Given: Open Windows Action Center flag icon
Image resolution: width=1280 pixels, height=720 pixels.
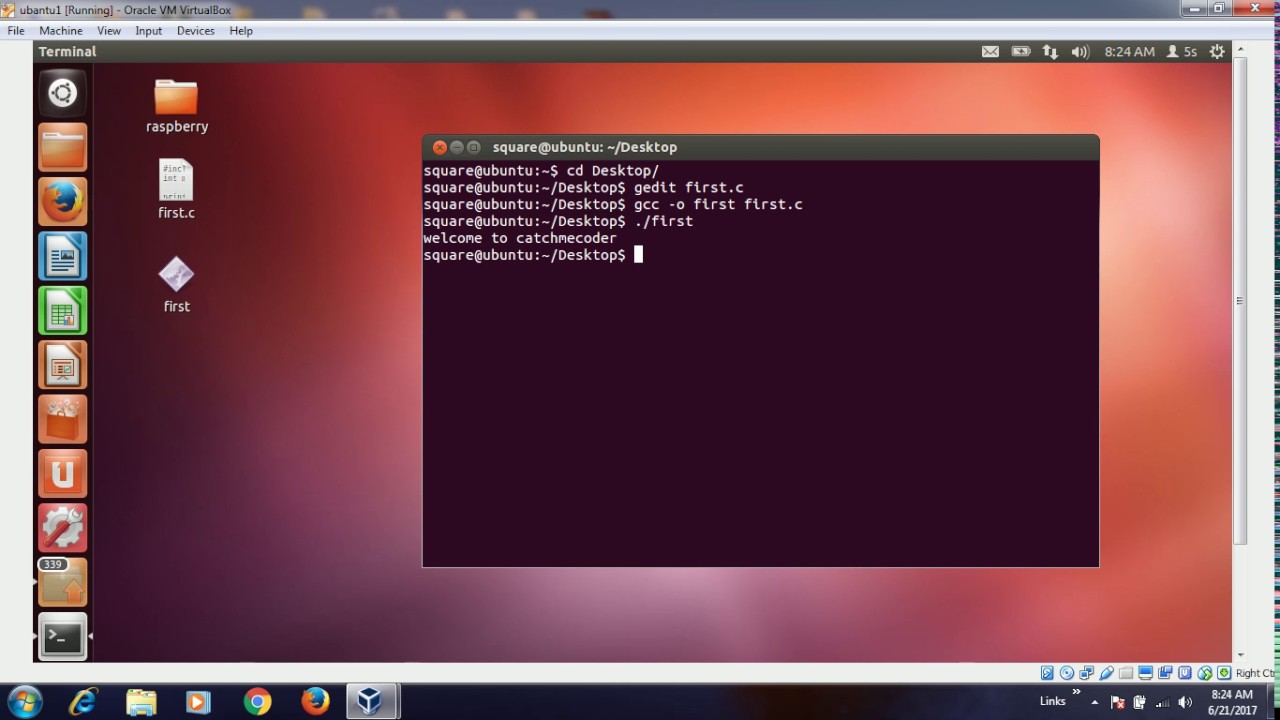Looking at the screenshot, I should 1118,702.
